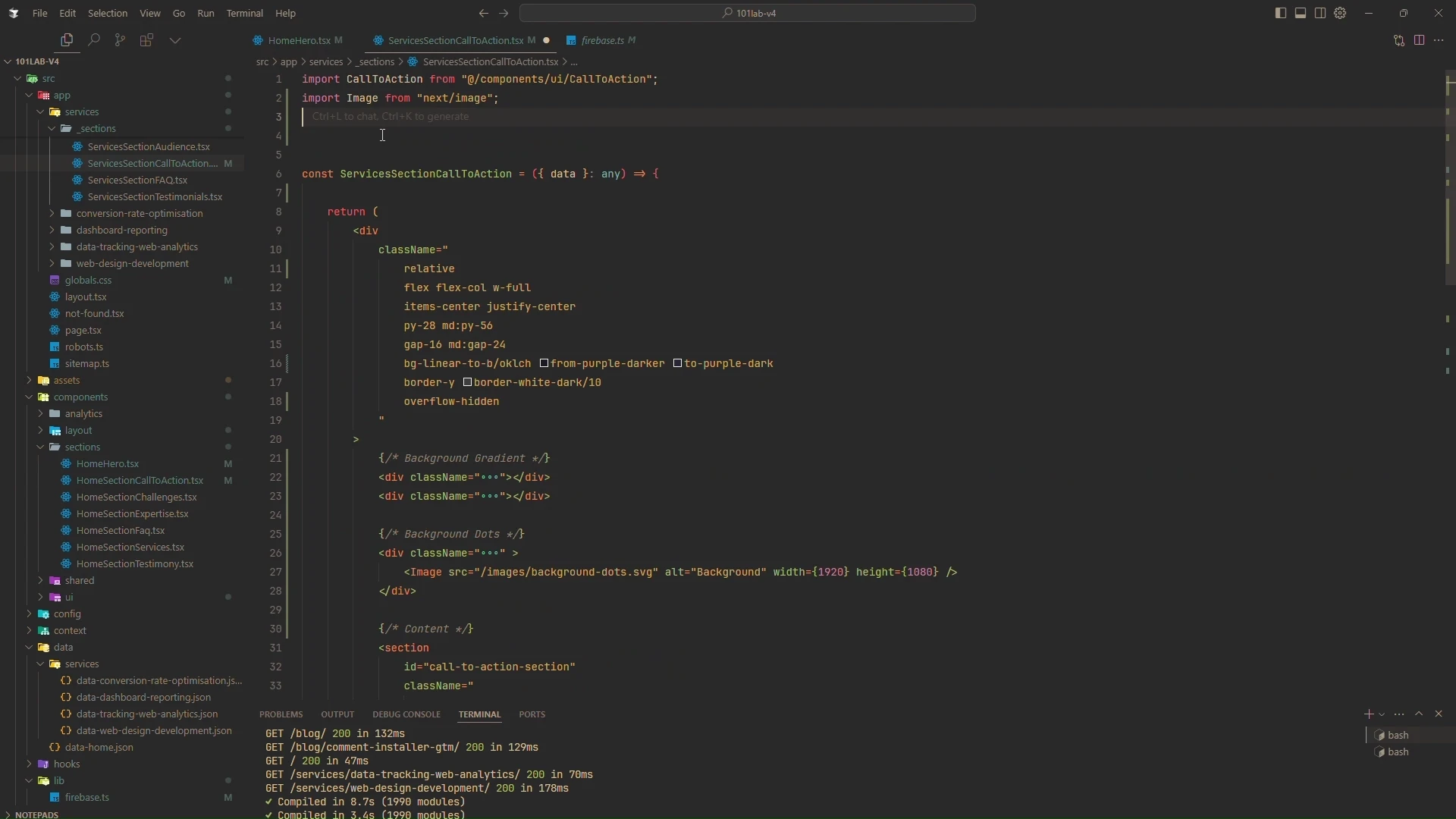The image size is (1456, 819).
Task: Click the from-purple-darker color swatch
Action: coord(544,364)
